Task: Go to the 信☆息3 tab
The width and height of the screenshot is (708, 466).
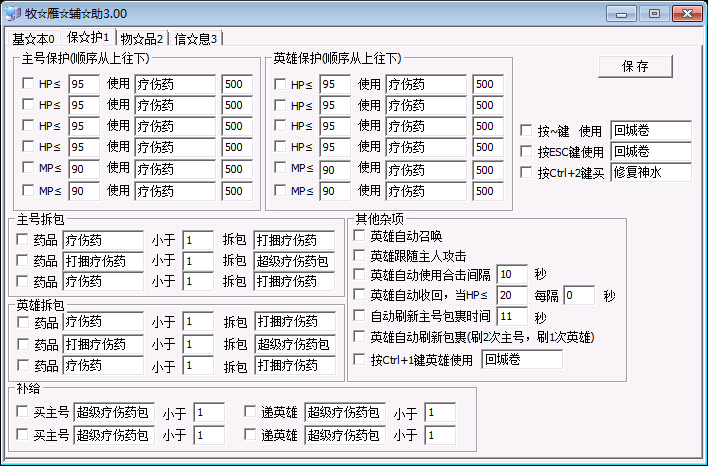Action: coord(196,39)
